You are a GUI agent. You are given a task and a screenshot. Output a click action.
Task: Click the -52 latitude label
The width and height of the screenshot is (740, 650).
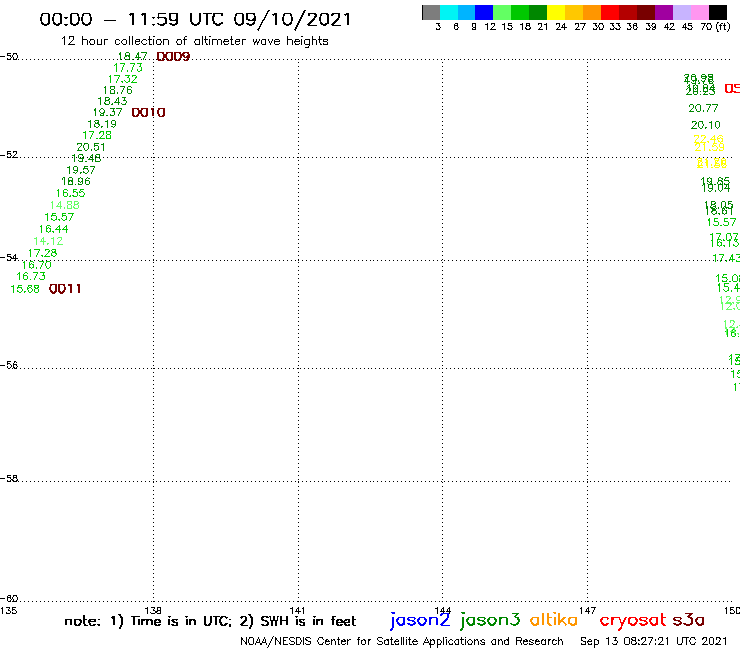click(9, 155)
